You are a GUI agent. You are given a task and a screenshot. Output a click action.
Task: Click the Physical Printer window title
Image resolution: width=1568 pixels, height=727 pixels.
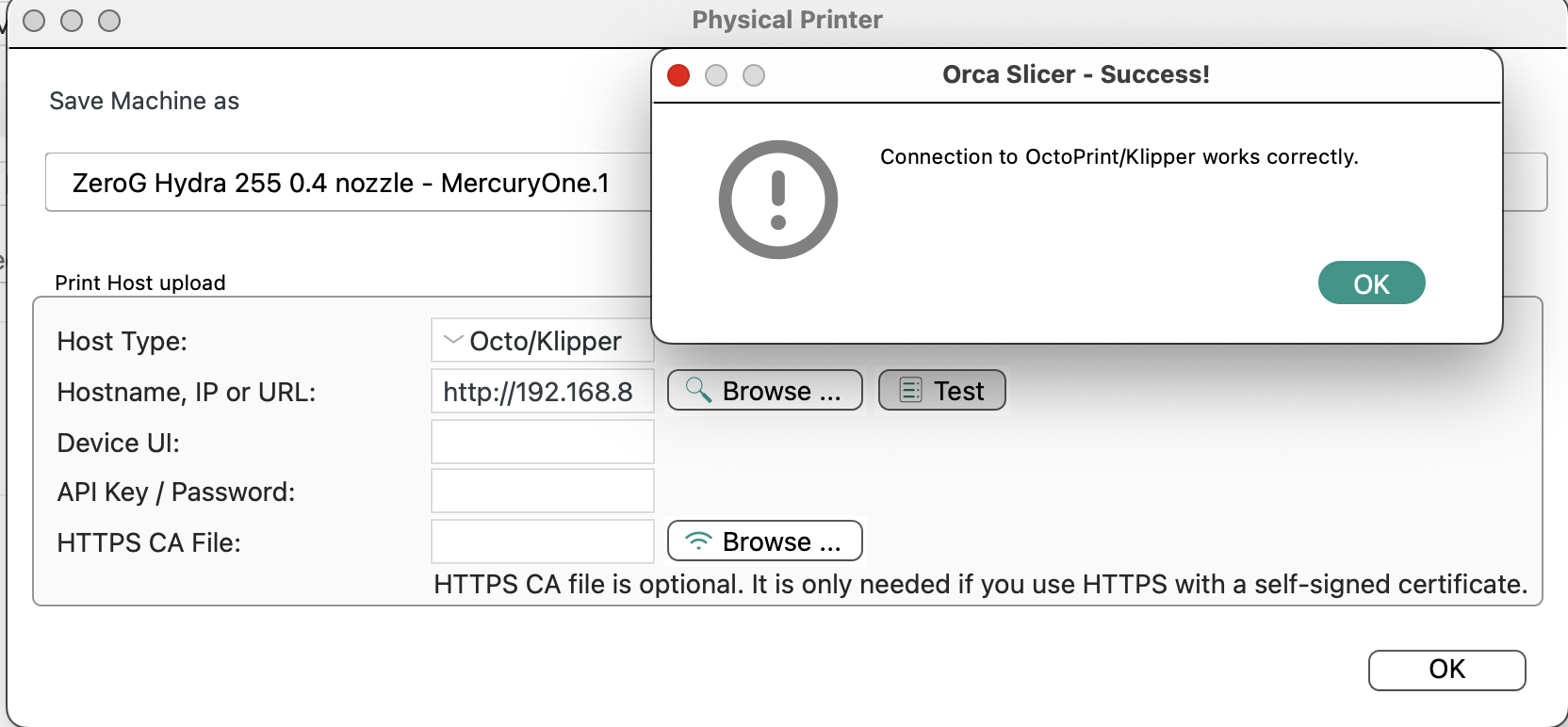(787, 19)
